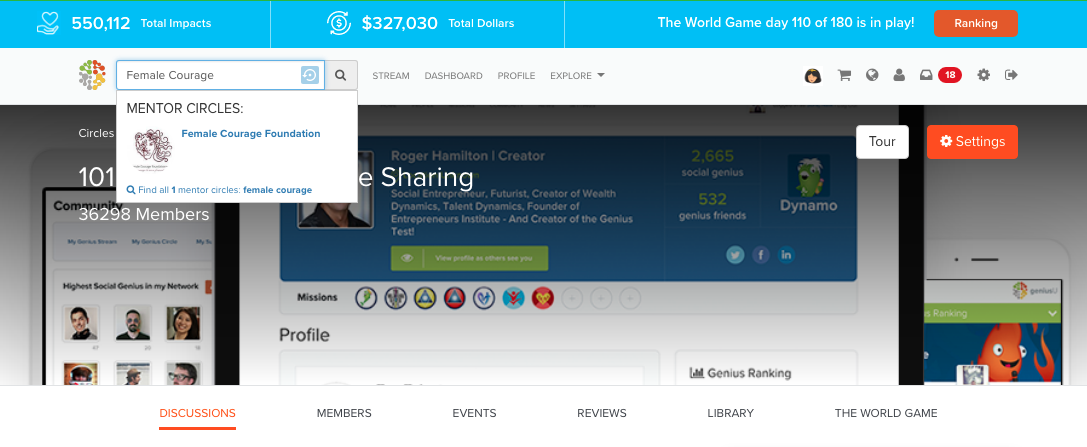Click the Total Dollars coin icon

[x=339, y=23]
